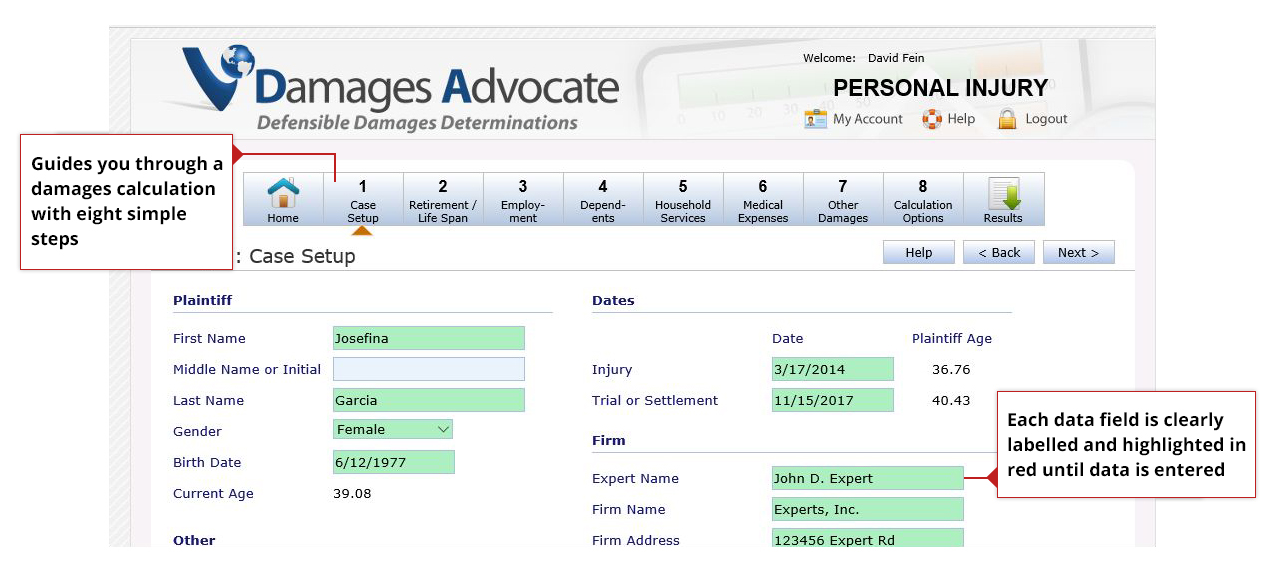This screenshot has height=582, width=1275.
Task: Click the Firm Name field
Action: coord(868,509)
